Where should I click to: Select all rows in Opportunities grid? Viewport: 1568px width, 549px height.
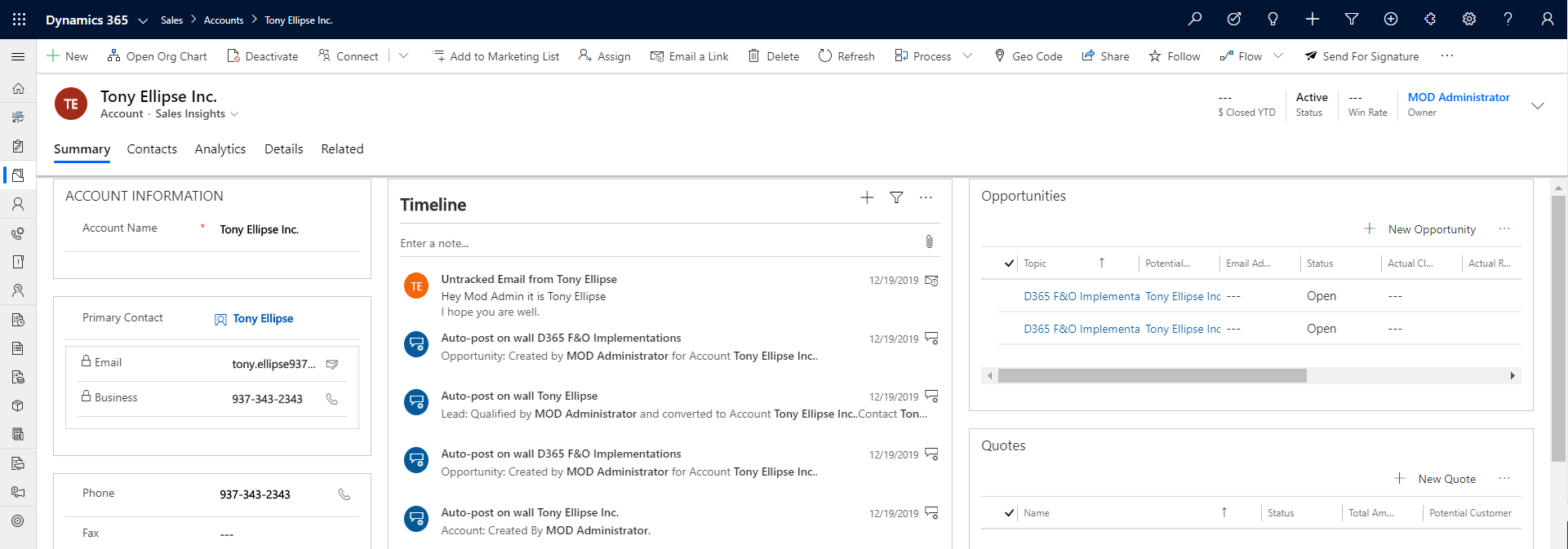[x=1010, y=263]
